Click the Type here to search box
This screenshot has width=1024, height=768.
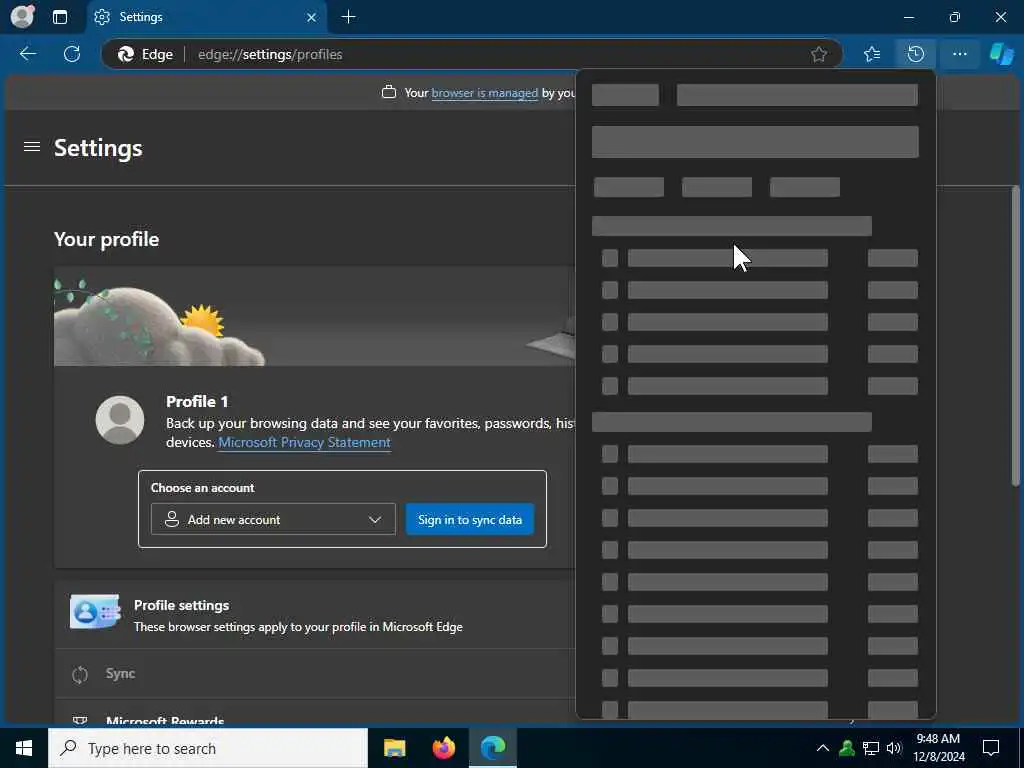tap(208, 748)
